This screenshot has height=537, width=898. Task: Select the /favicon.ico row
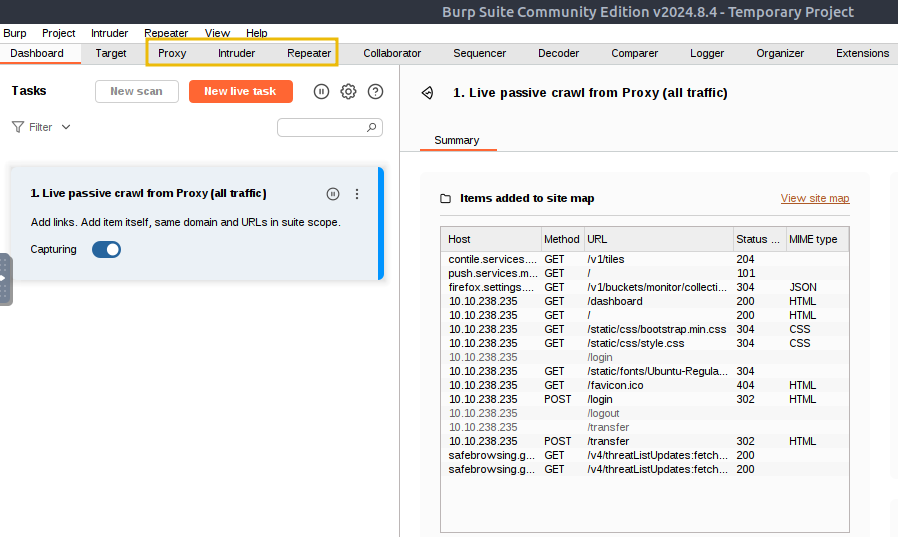click(x=645, y=385)
